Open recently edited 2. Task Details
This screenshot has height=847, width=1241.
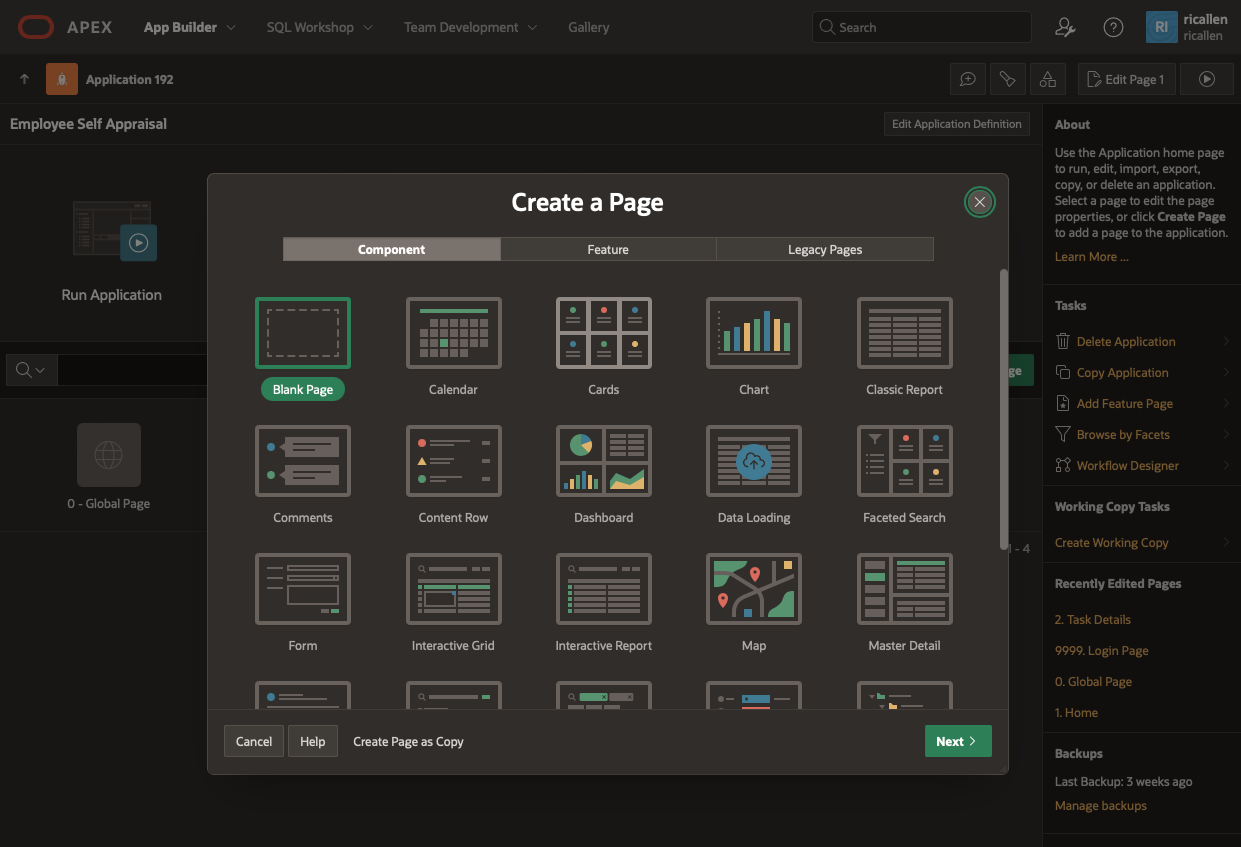1093,619
